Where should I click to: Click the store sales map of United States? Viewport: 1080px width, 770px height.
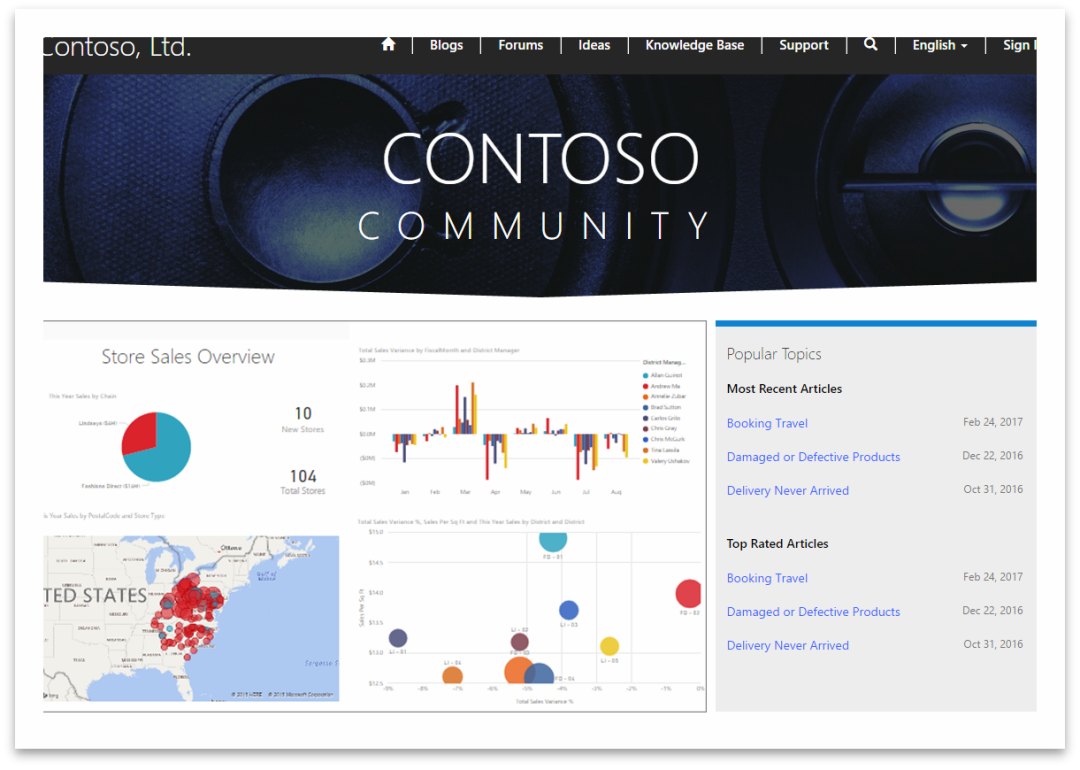191,618
